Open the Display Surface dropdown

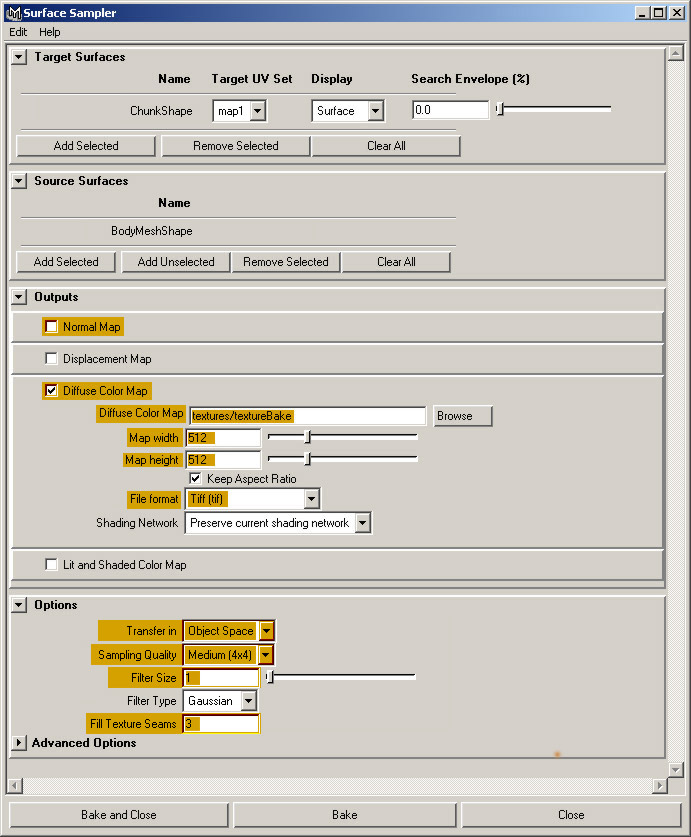click(348, 111)
